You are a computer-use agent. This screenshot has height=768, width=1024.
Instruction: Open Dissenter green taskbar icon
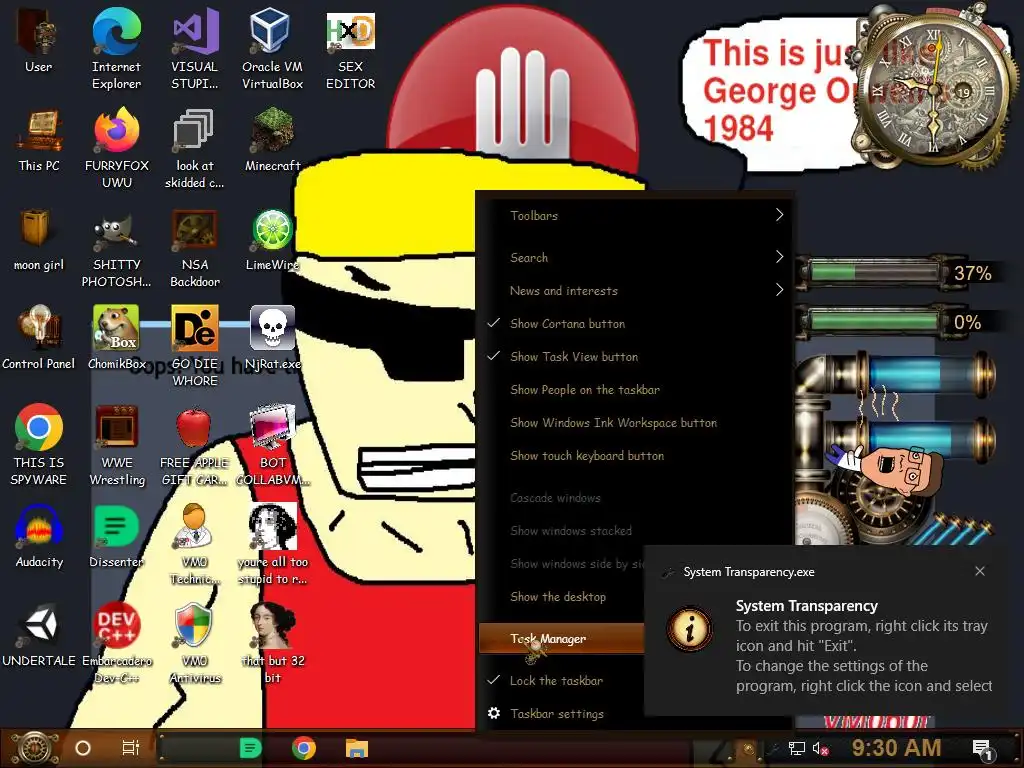click(x=250, y=748)
